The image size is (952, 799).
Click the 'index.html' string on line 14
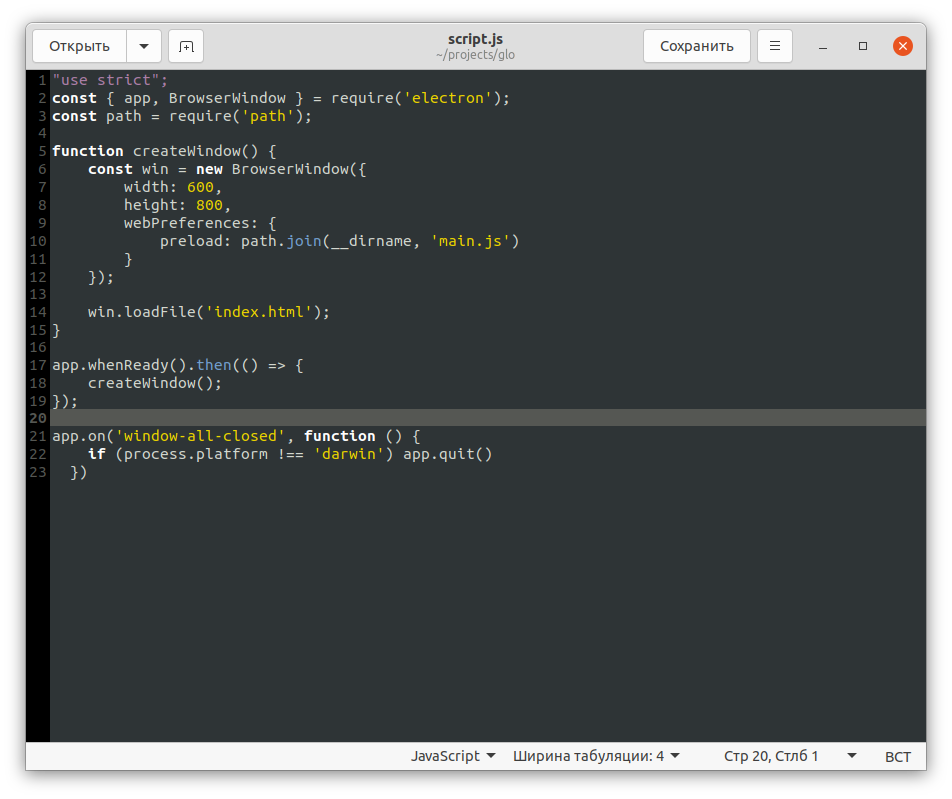pyautogui.click(x=259, y=312)
